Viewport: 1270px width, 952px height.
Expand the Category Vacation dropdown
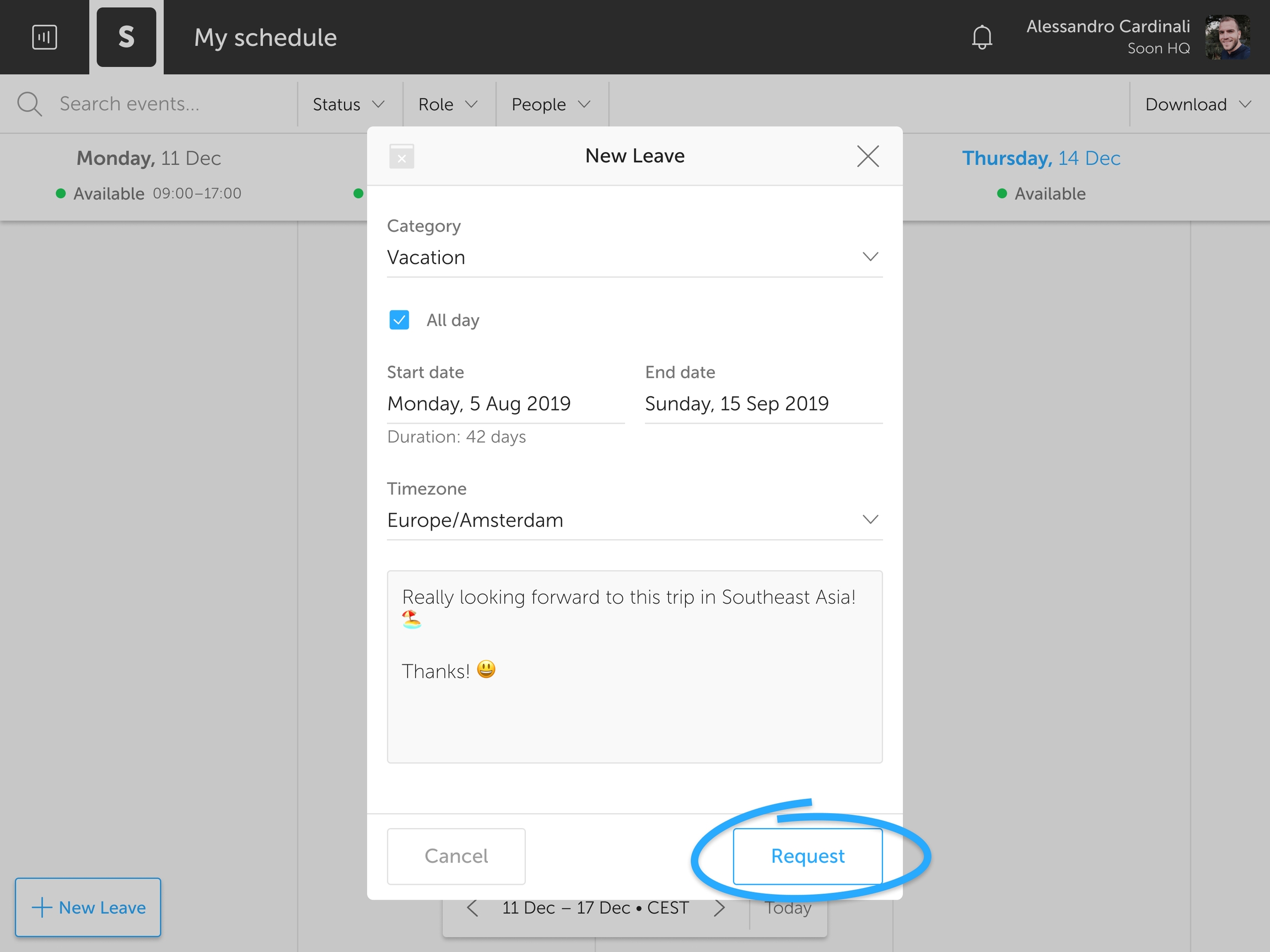point(634,257)
